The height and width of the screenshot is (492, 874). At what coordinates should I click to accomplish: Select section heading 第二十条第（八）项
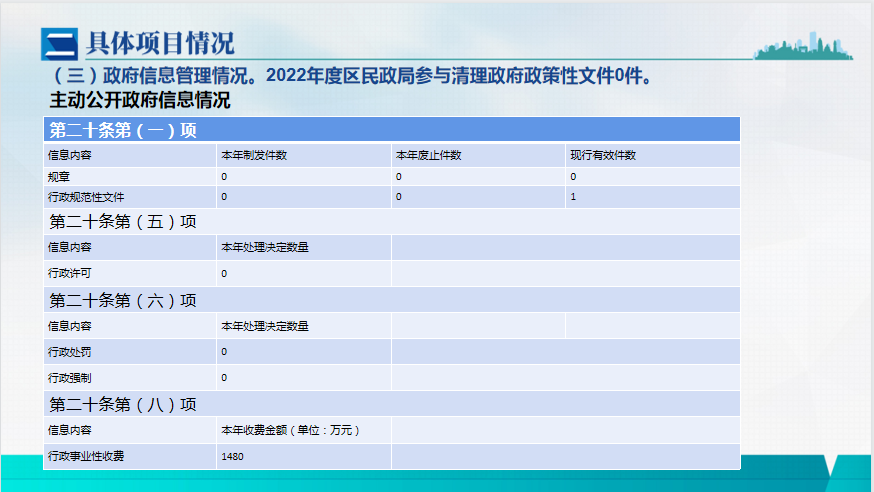[x=123, y=405]
